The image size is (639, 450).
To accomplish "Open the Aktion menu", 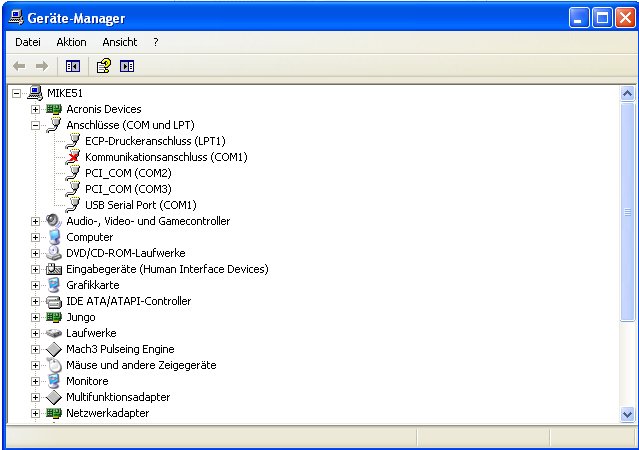I will 71,42.
